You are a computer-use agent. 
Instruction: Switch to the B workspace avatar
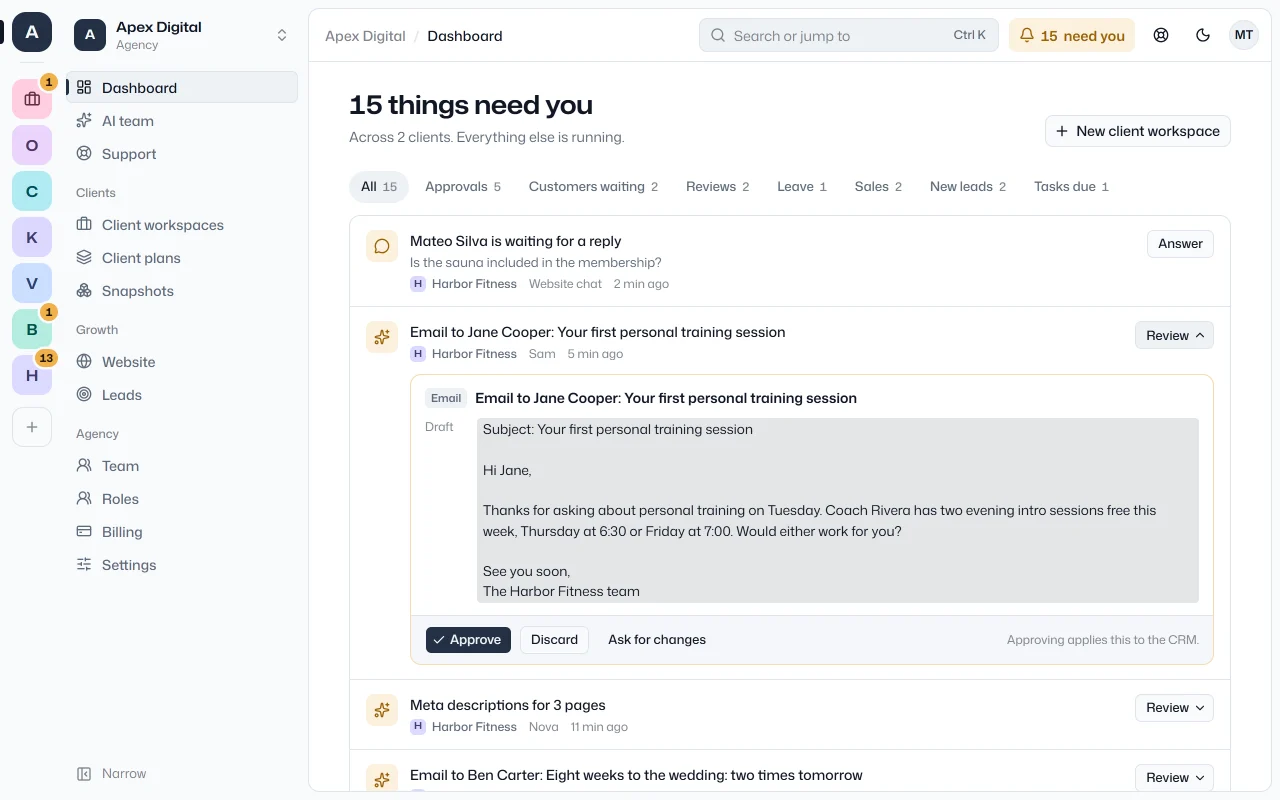point(32,329)
